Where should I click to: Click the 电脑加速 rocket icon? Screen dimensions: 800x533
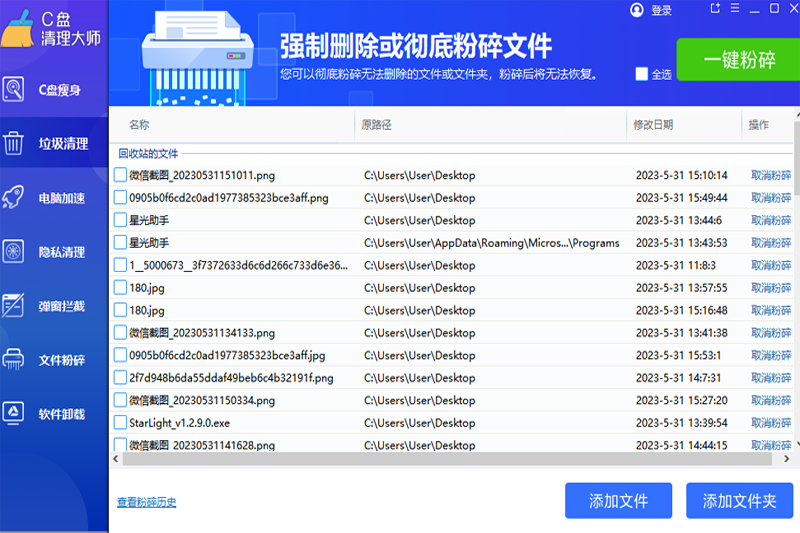(x=14, y=197)
